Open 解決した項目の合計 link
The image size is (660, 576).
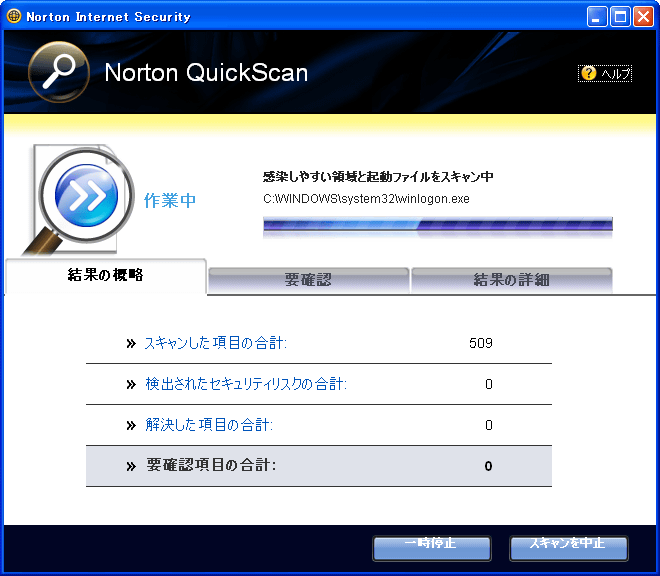click(209, 425)
